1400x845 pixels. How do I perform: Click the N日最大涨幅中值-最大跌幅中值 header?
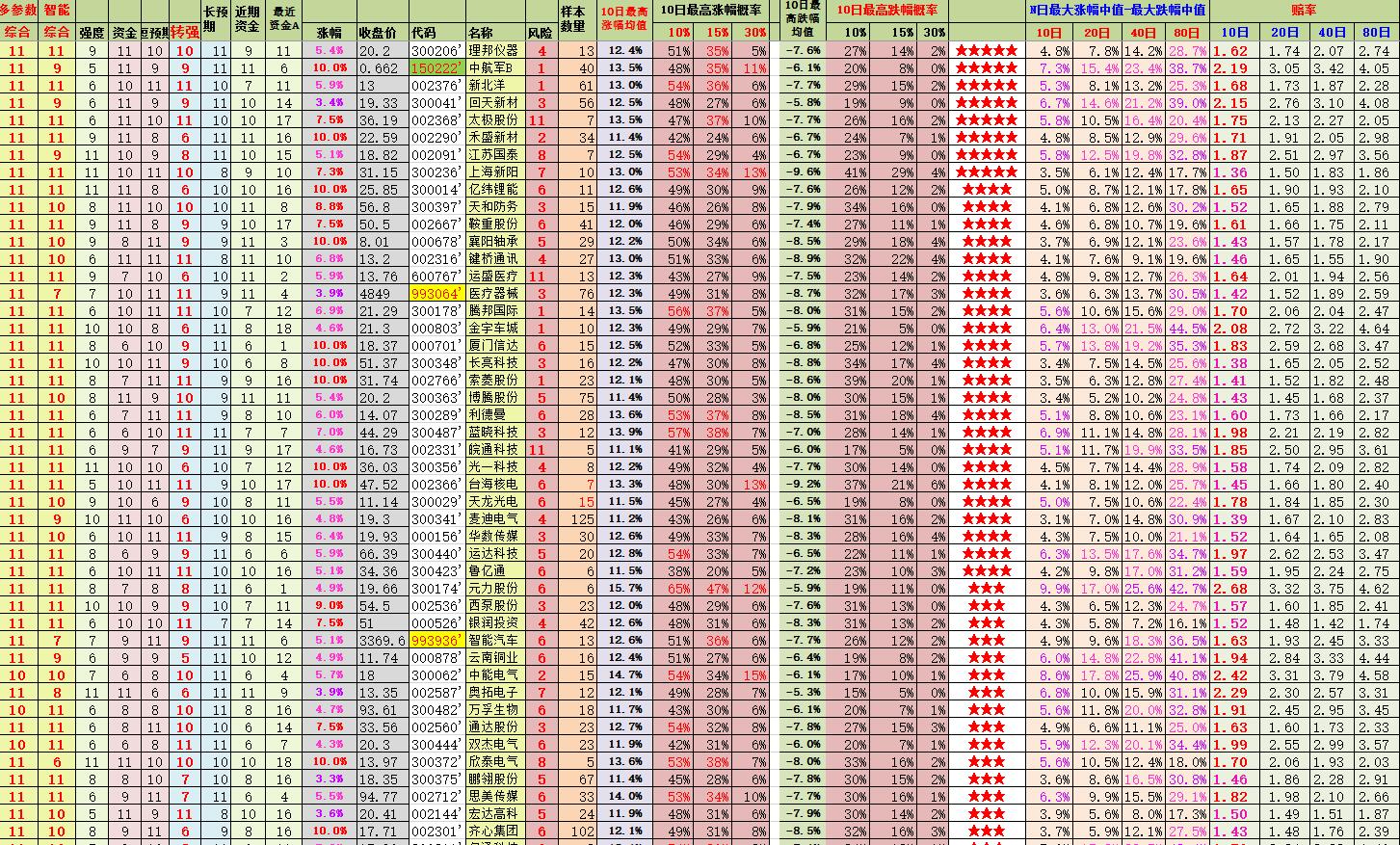1116,10
